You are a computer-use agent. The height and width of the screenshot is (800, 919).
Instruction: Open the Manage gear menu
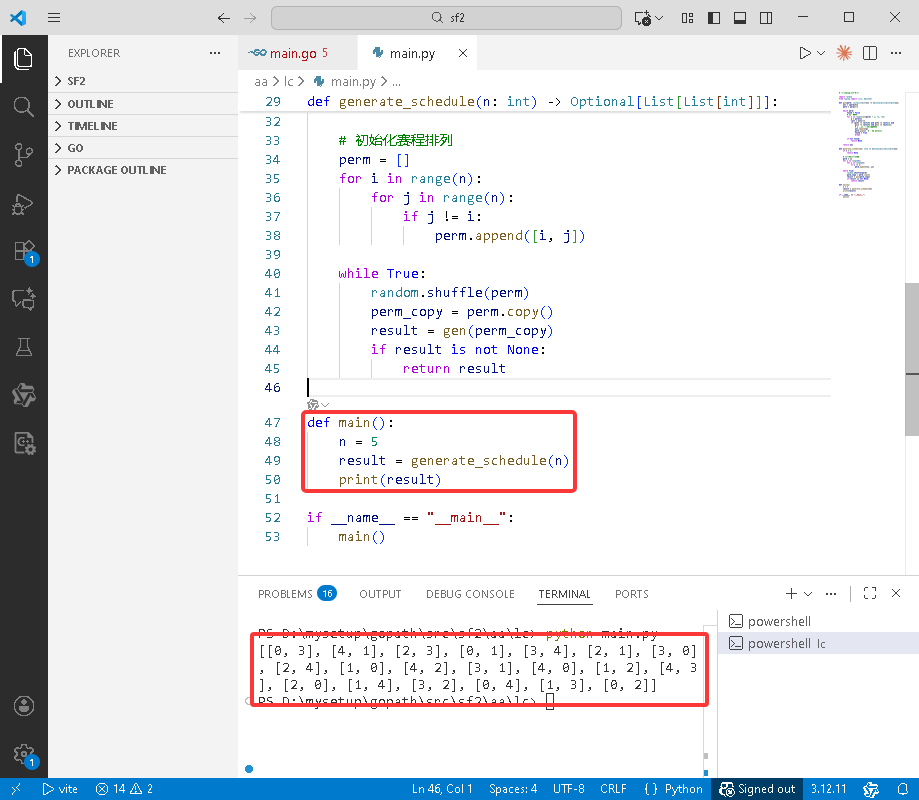[23, 755]
